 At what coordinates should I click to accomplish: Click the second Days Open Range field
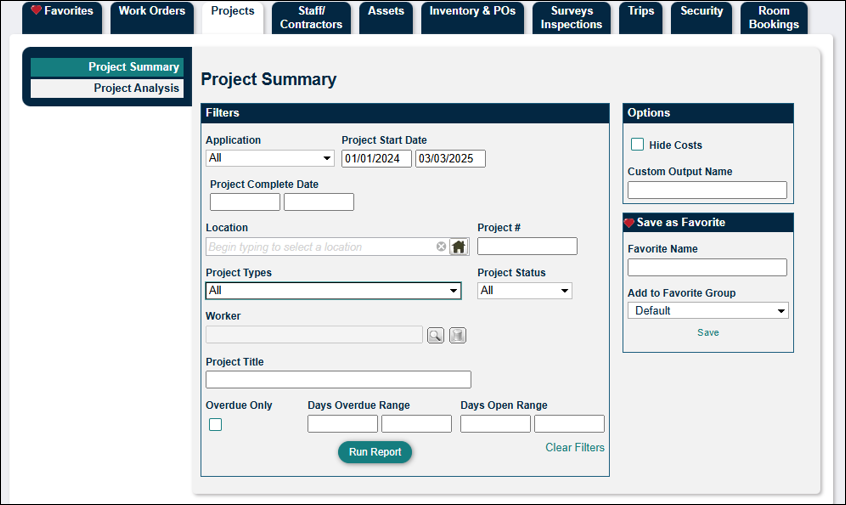click(x=569, y=424)
